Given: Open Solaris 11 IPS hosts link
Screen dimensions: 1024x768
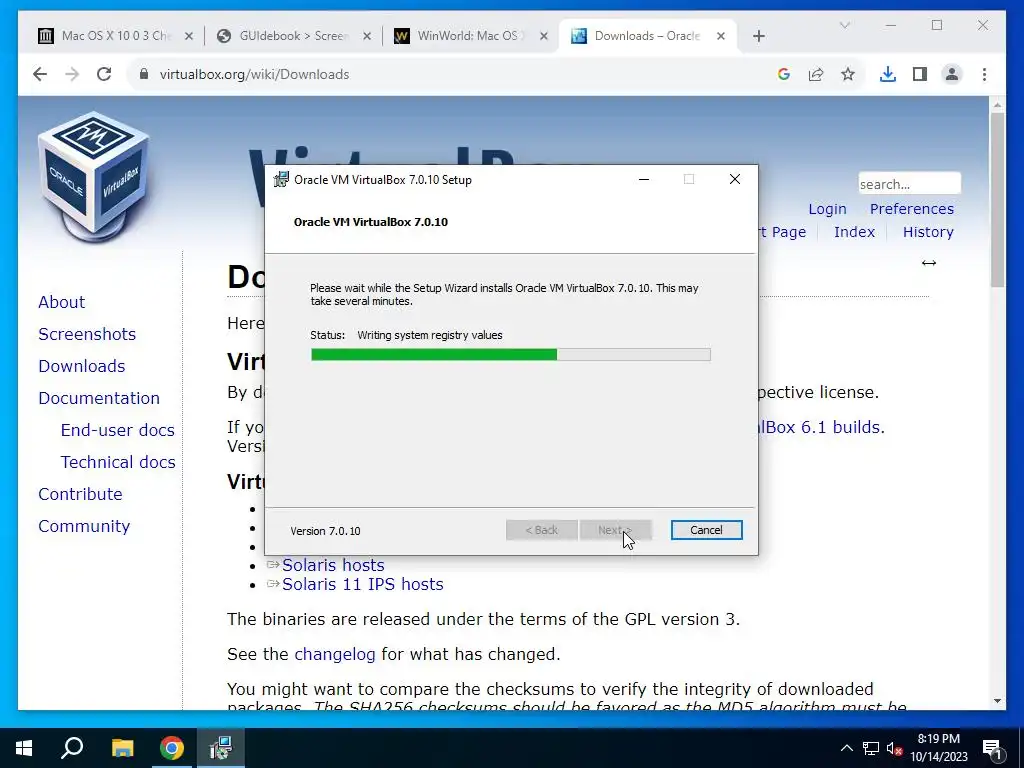Looking at the screenshot, I should tap(362, 584).
